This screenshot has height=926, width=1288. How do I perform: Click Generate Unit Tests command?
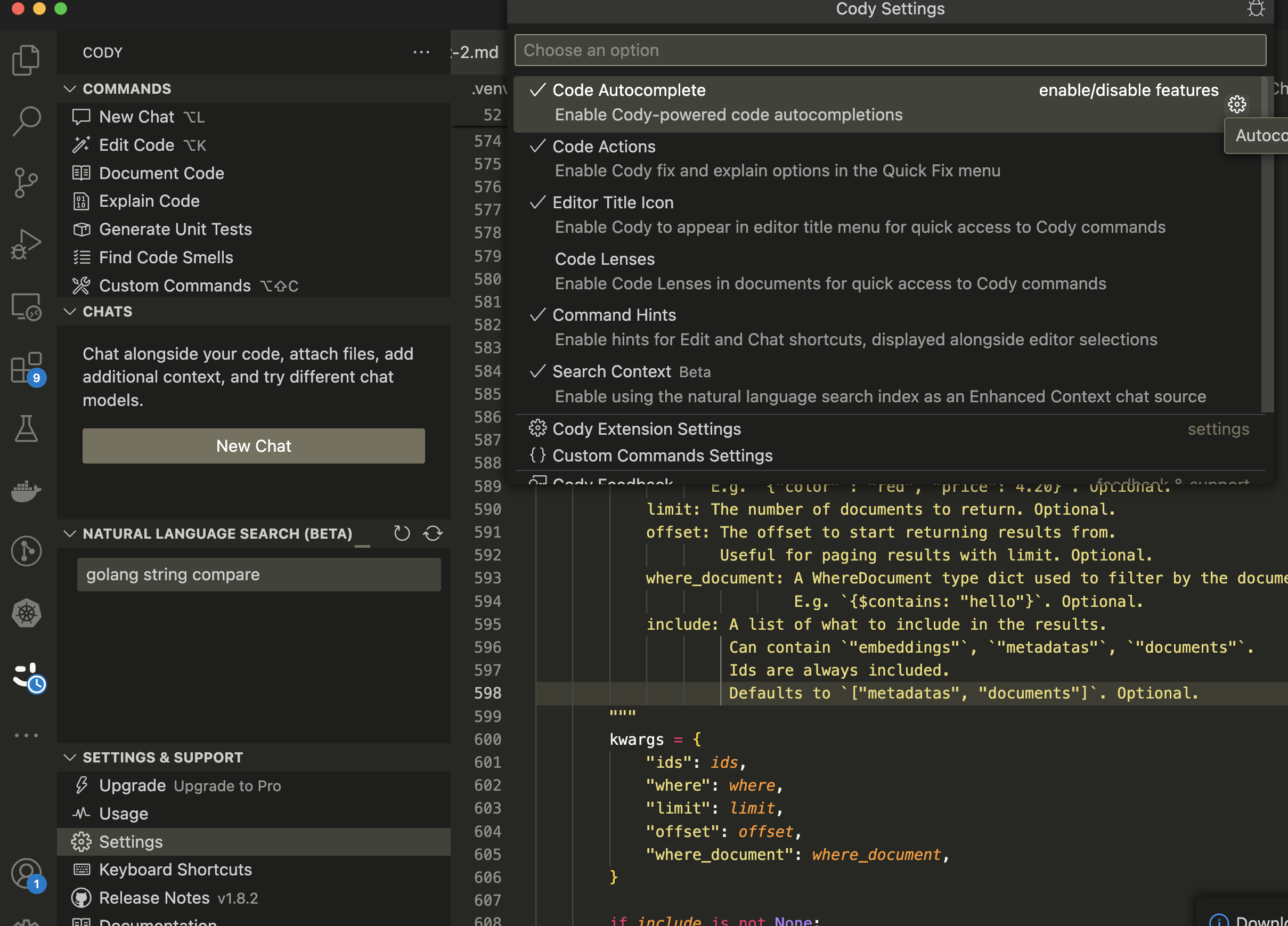point(175,229)
